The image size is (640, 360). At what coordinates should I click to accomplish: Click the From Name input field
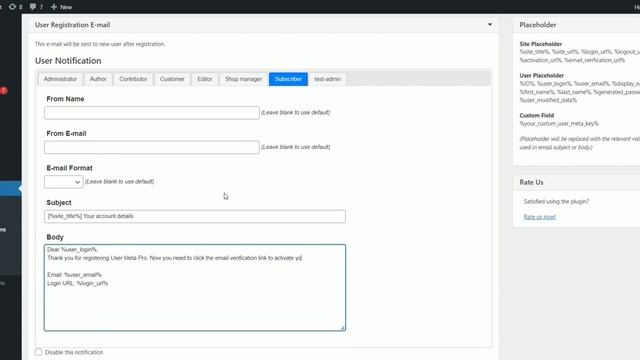click(152, 113)
